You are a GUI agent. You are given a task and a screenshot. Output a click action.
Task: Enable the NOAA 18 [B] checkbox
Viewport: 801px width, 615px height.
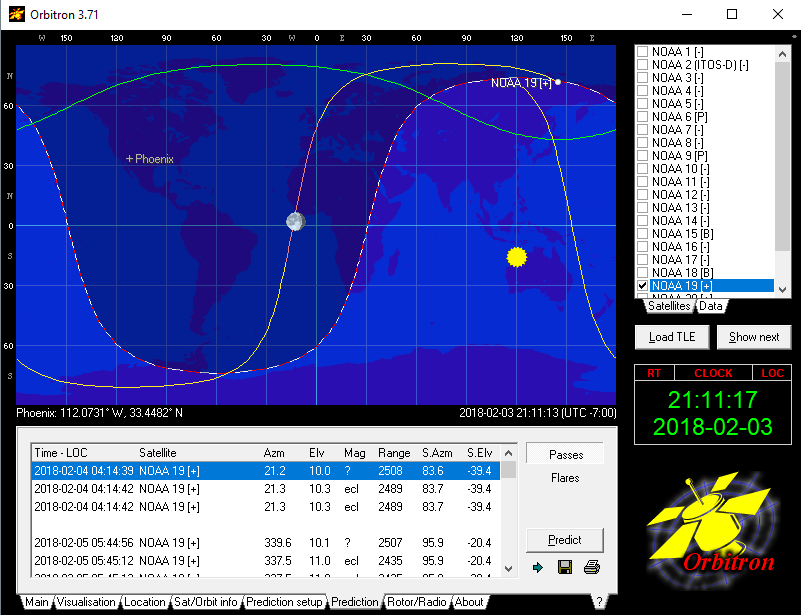click(643, 272)
